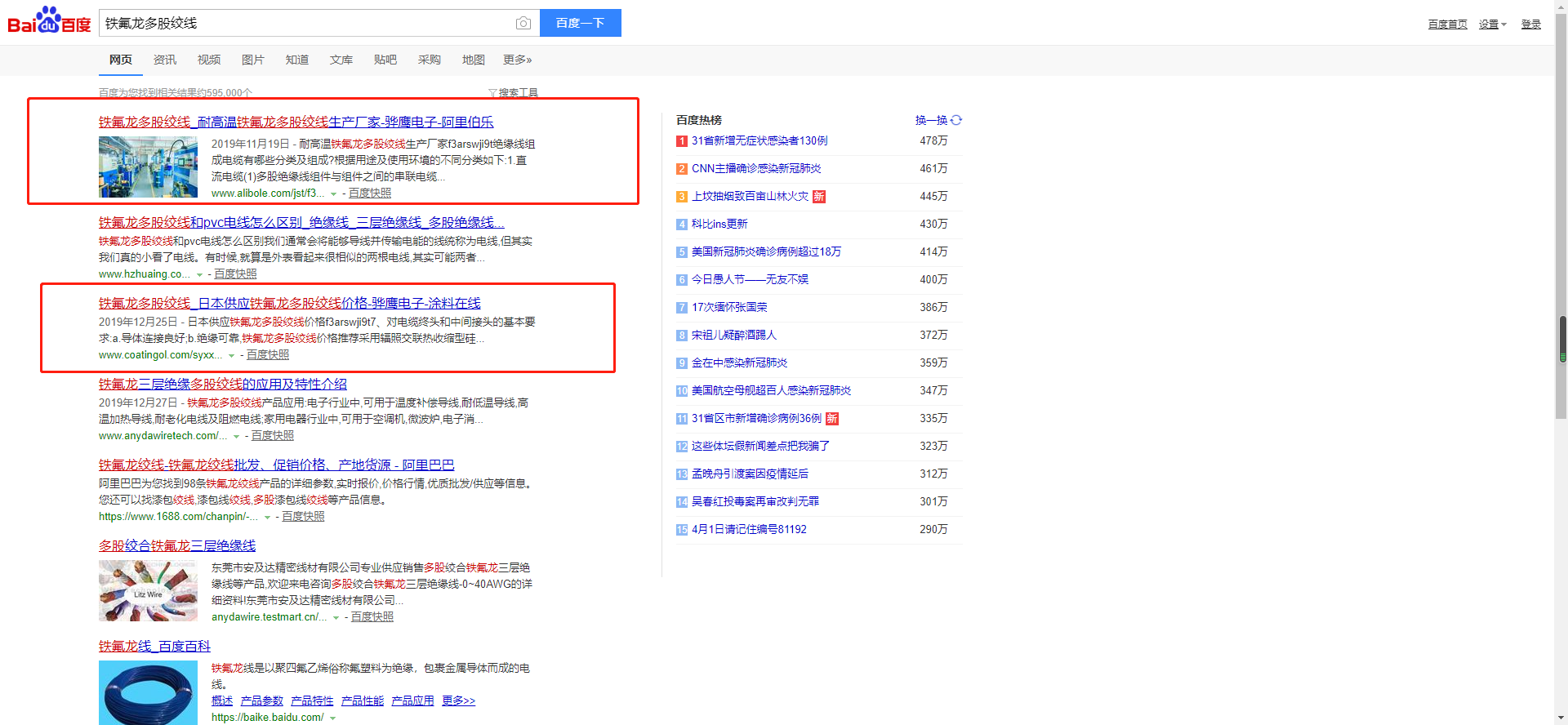Switch to the 贴吧 tab
This screenshot has height=725, width=1568.
(x=385, y=60)
